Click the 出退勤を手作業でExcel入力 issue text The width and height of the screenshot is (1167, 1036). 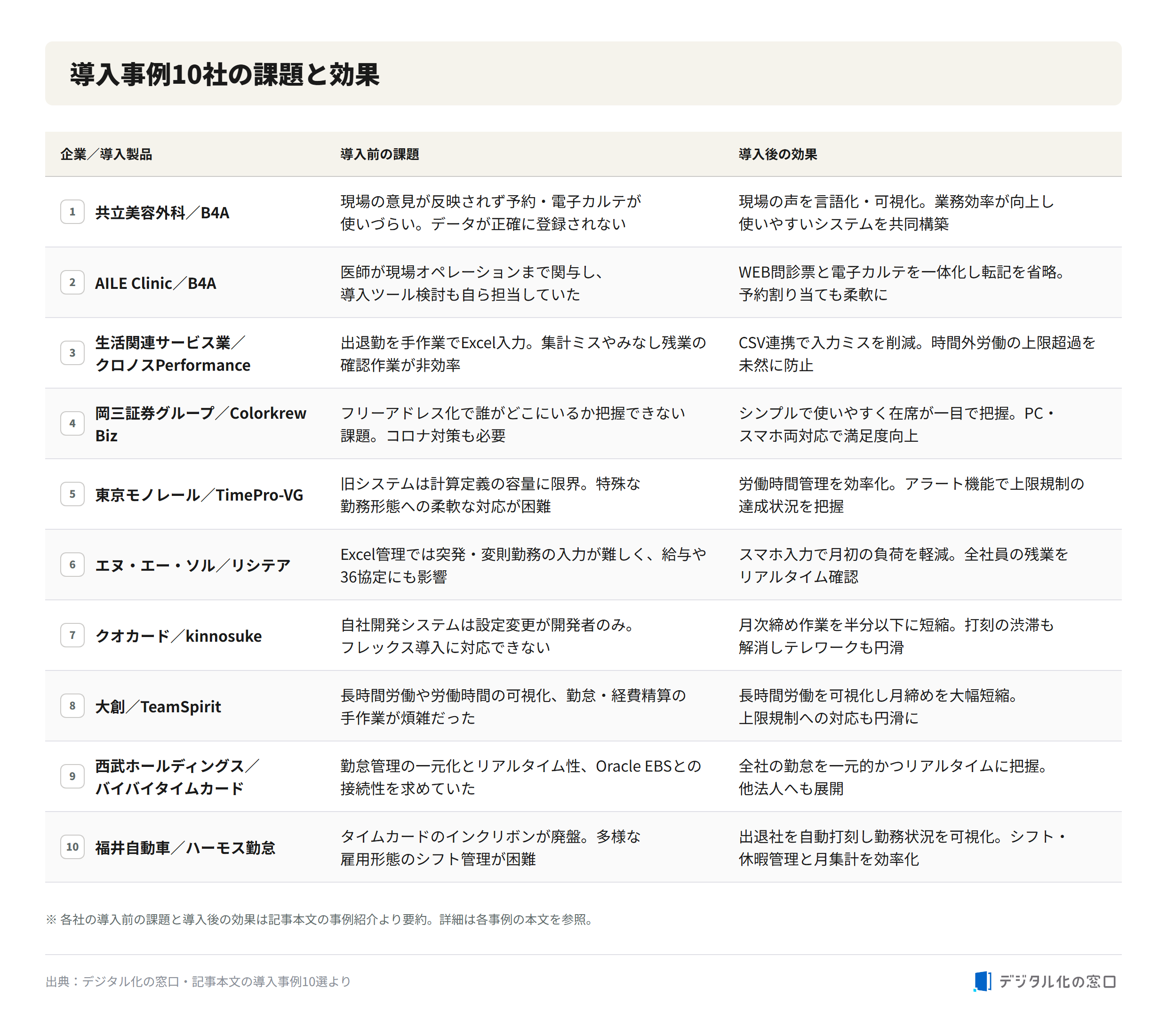(524, 353)
